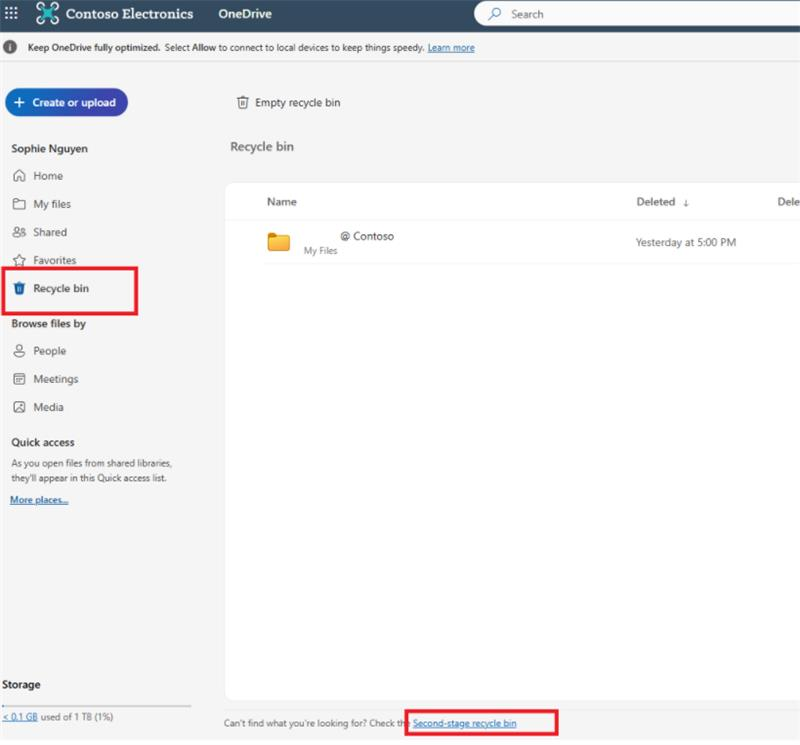Click the info icon in notification bar
This screenshot has height=745, width=800.
(10, 47)
